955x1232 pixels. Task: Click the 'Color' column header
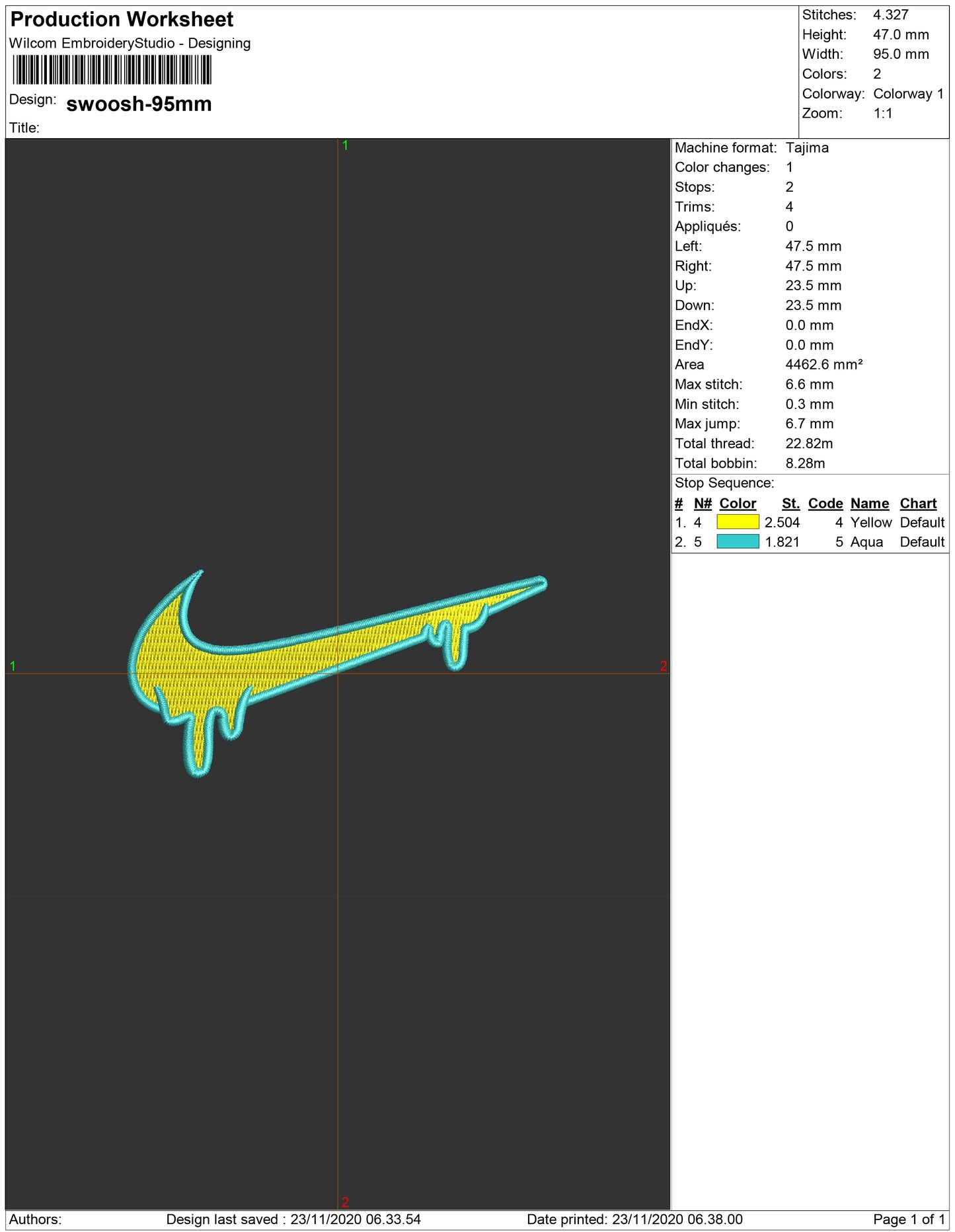click(738, 504)
